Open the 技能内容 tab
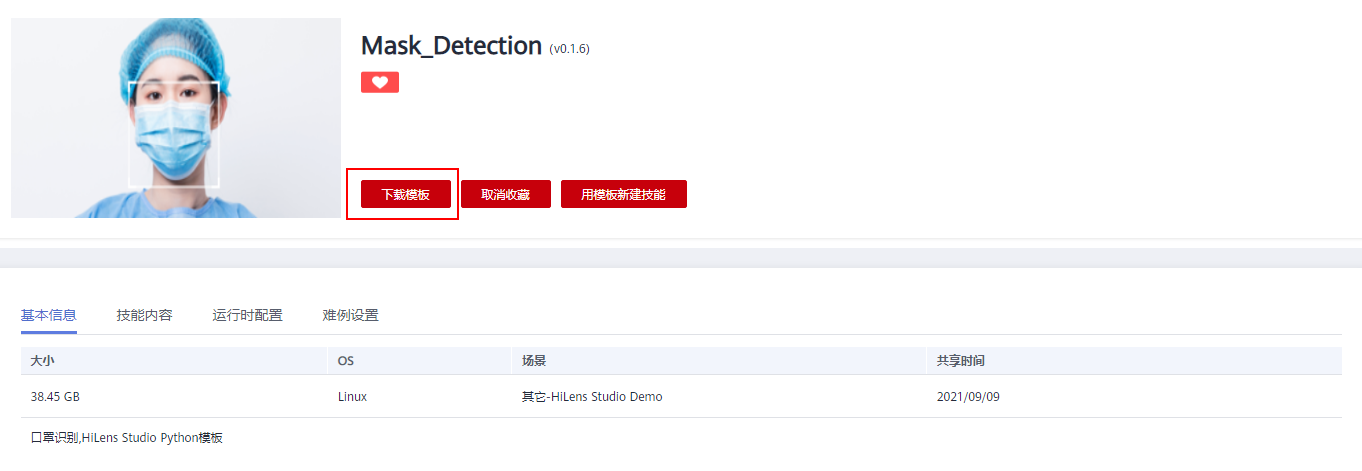 point(144,315)
